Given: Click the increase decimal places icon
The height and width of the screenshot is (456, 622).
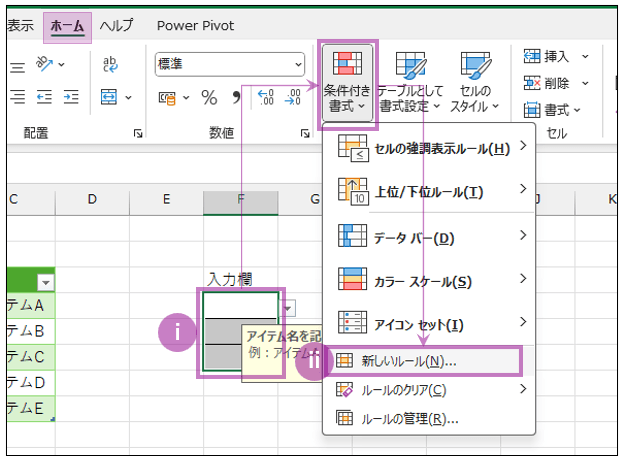Looking at the screenshot, I should pos(266,97).
